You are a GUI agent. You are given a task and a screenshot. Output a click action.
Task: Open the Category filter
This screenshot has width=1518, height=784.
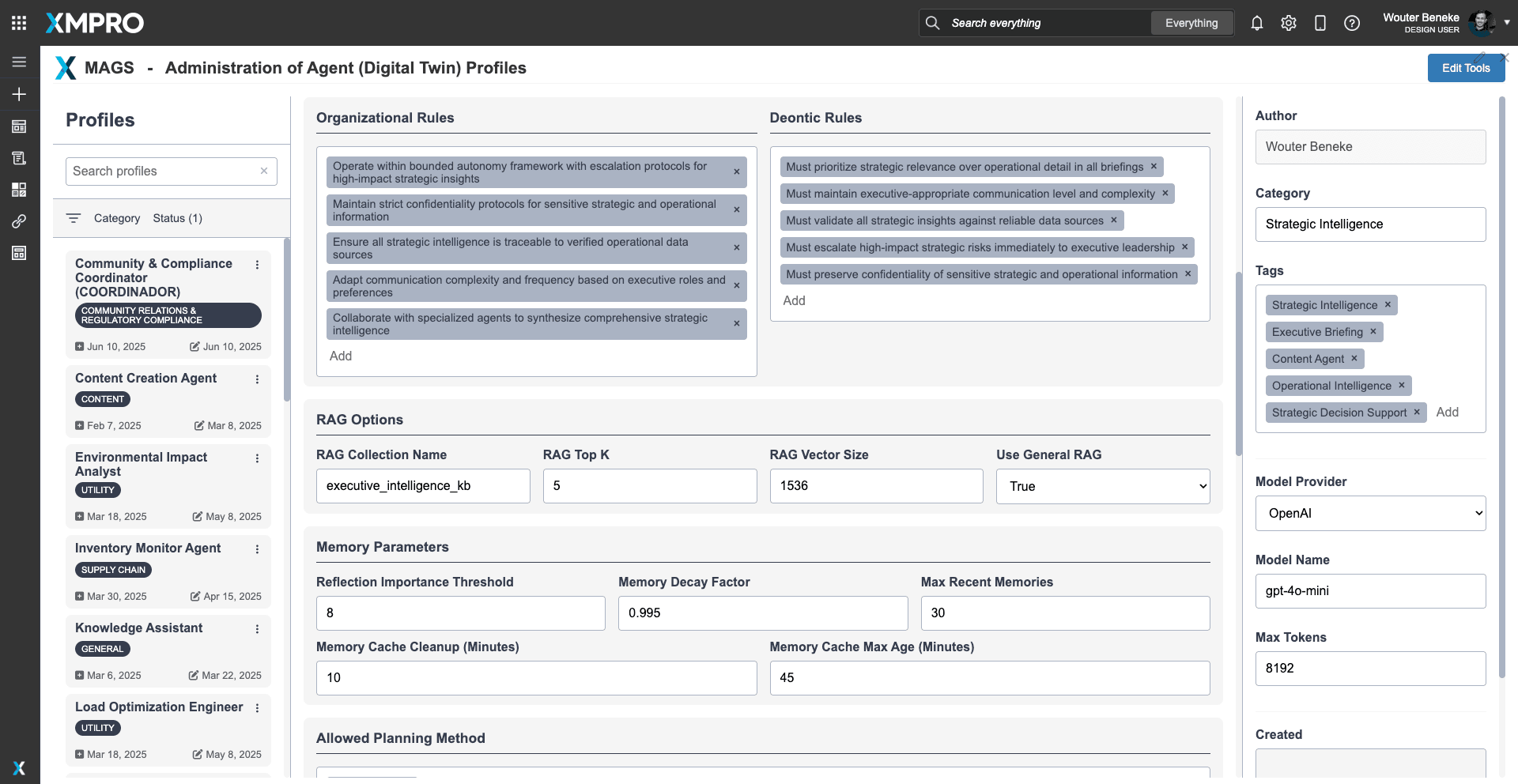(116, 218)
